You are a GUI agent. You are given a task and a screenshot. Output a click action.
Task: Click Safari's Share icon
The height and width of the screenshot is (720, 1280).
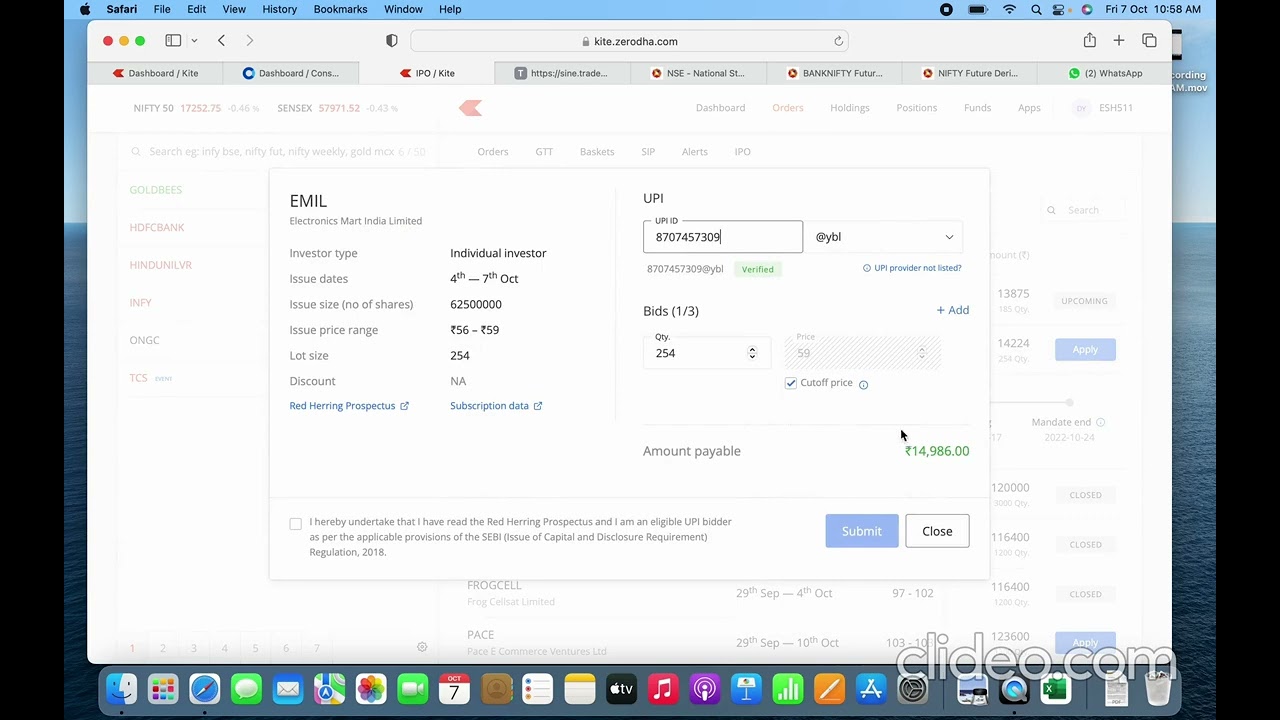click(x=1090, y=41)
